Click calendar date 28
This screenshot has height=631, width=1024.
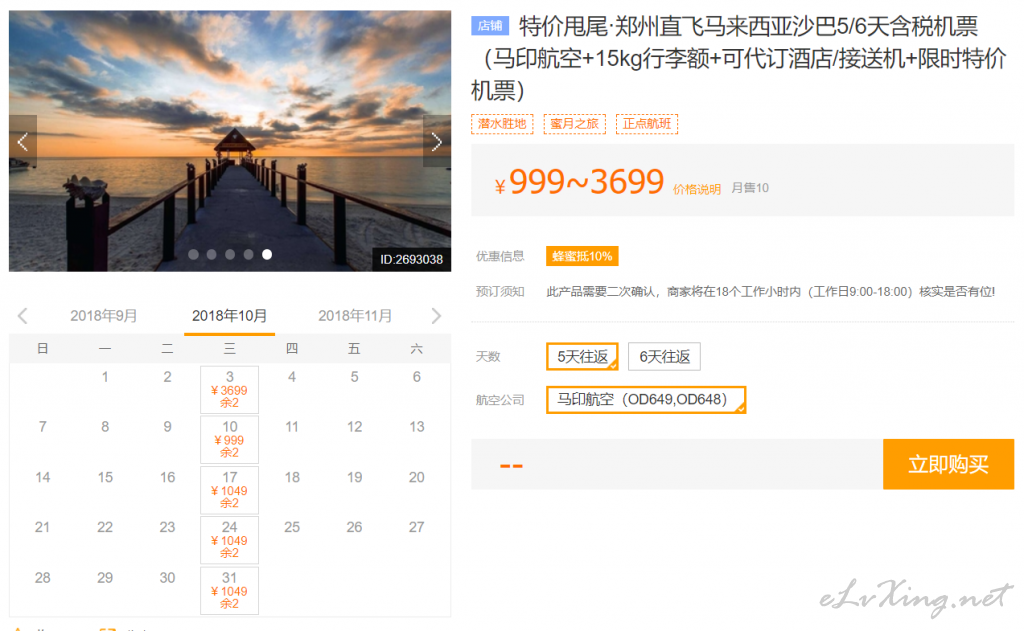click(x=42, y=578)
